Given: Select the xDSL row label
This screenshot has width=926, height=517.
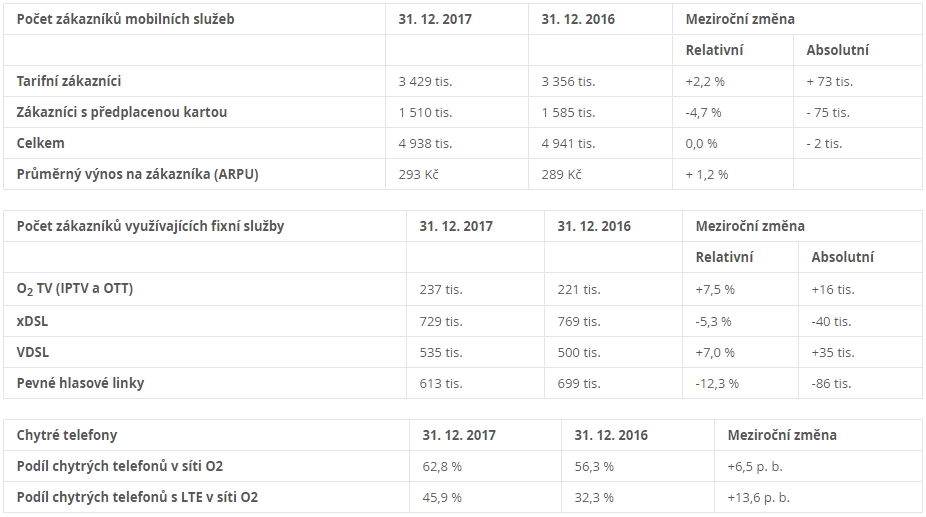Looking at the screenshot, I should (x=32, y=321).
